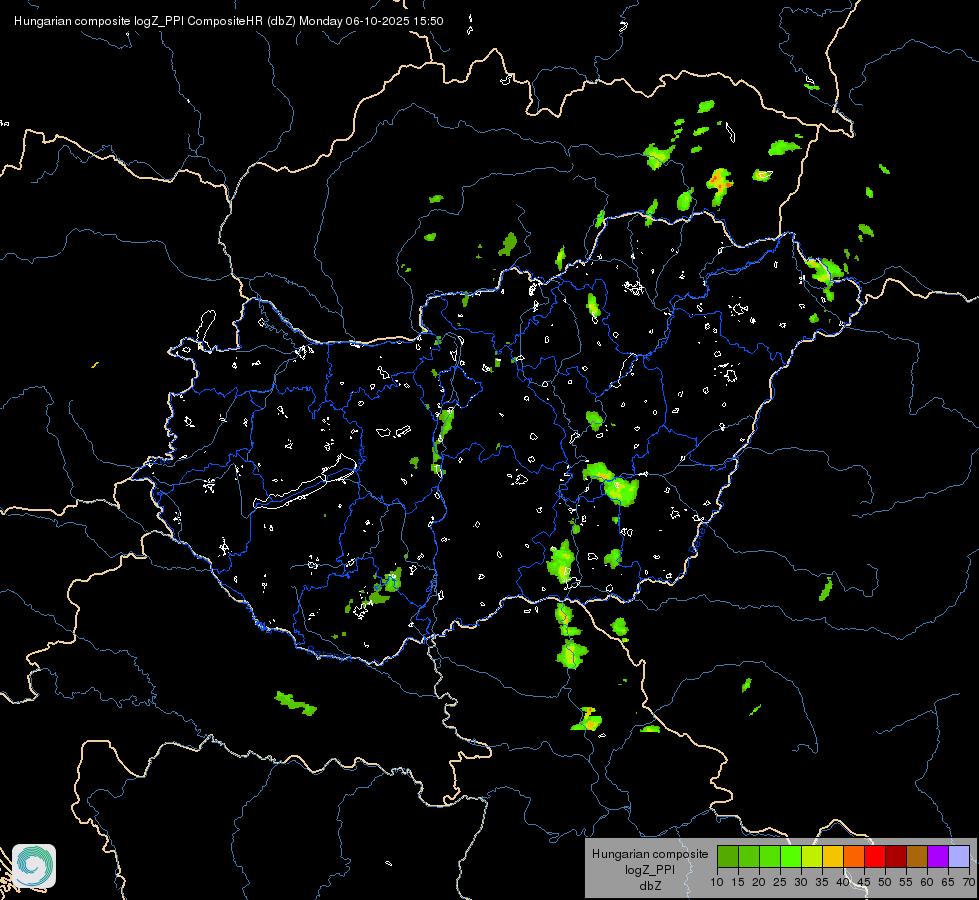Click the radar title text with date 06-10-2025 15:50
The height and width of the screenshot is (900, 979).
[x=229, y=21]
